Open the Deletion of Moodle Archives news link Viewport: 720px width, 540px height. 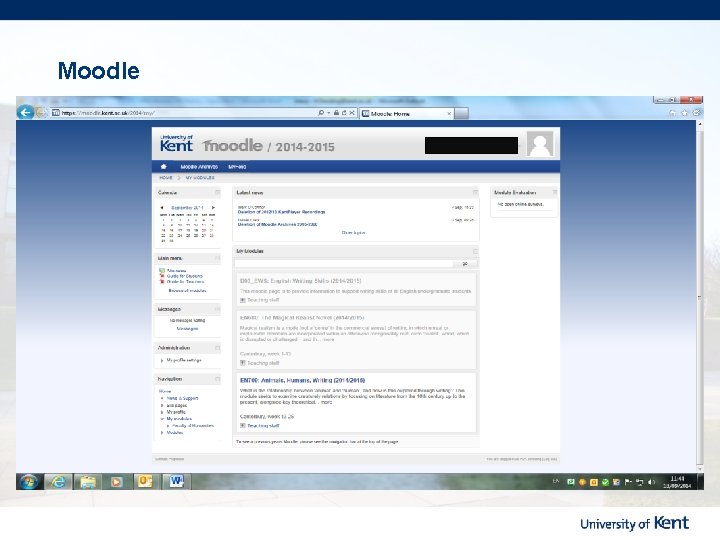tap(277, 225)
